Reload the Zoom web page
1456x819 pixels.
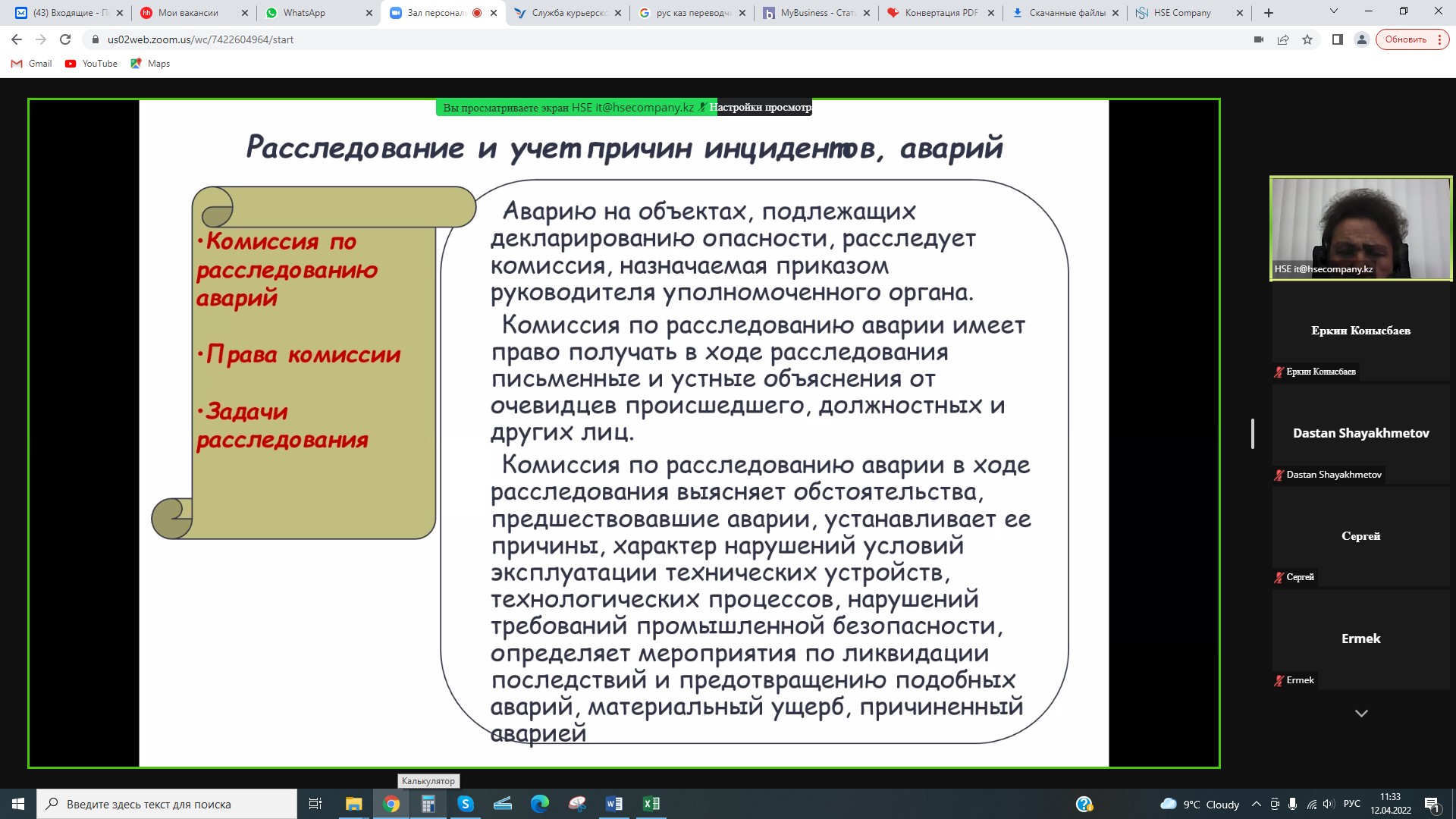click(x=65, y=39)
